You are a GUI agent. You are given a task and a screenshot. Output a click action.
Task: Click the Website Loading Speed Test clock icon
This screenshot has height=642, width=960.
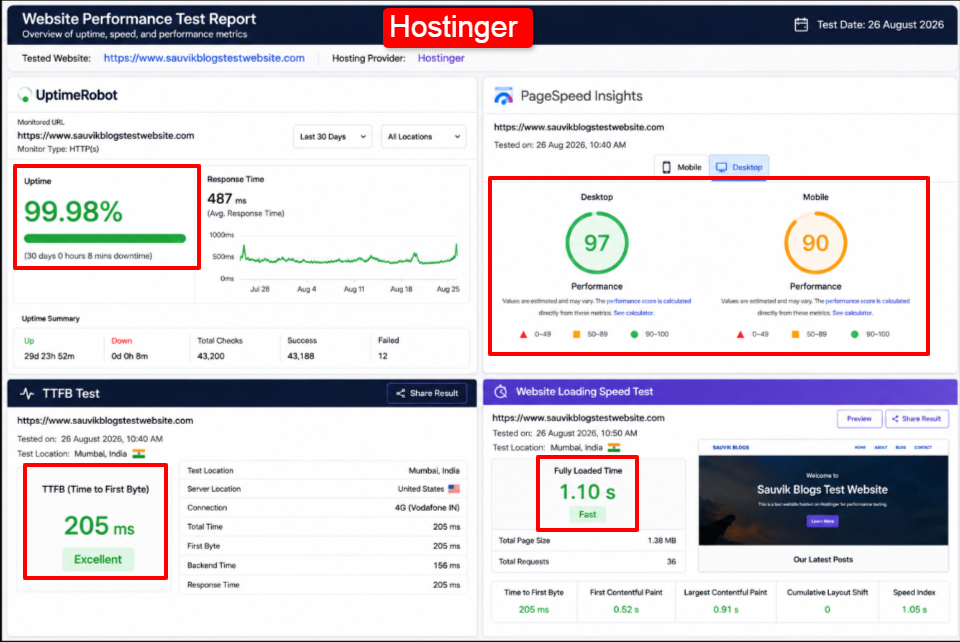(501, 392)
